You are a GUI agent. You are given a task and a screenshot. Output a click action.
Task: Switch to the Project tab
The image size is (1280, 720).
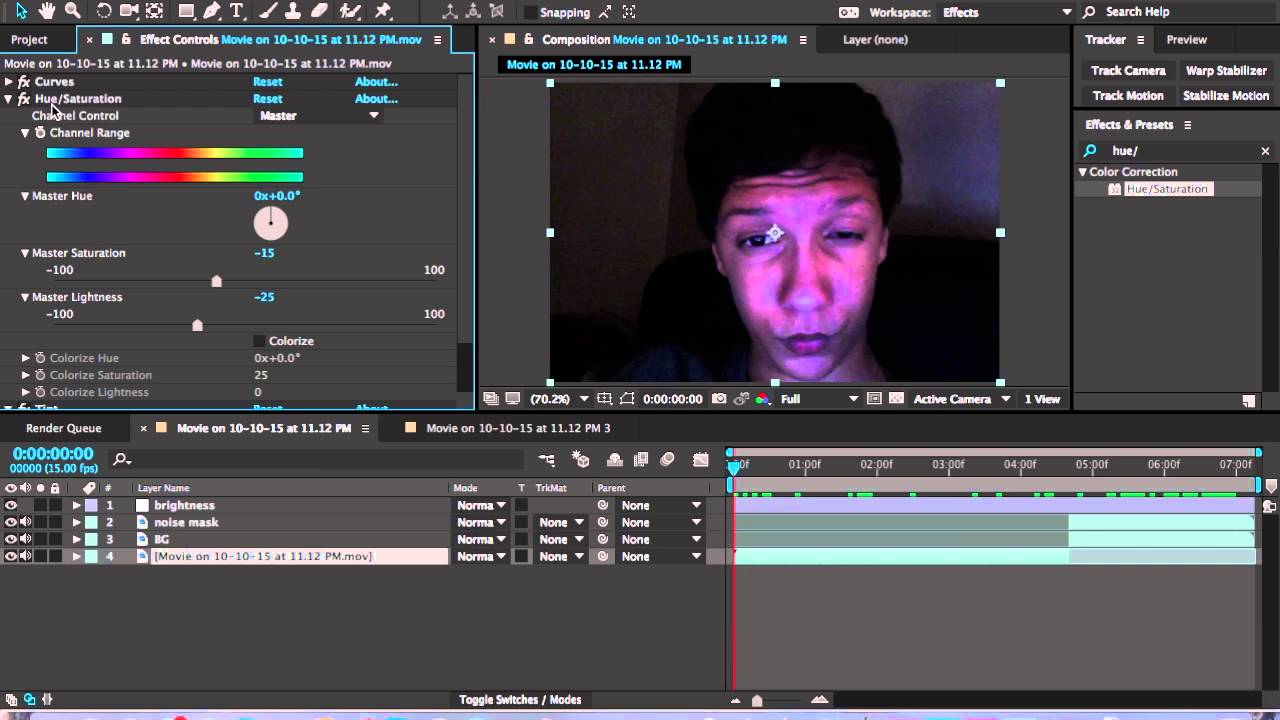29,40
